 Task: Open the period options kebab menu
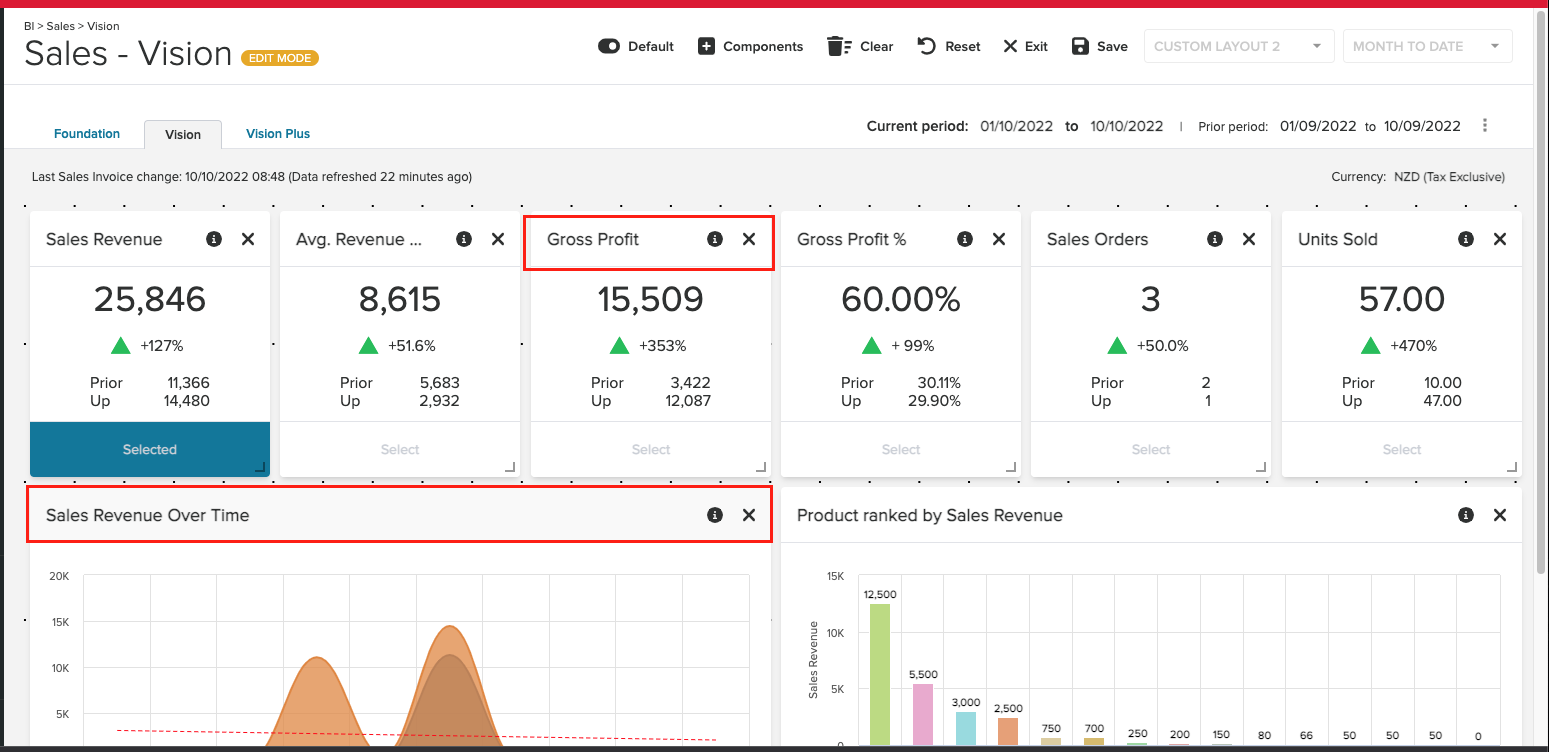1485,125
